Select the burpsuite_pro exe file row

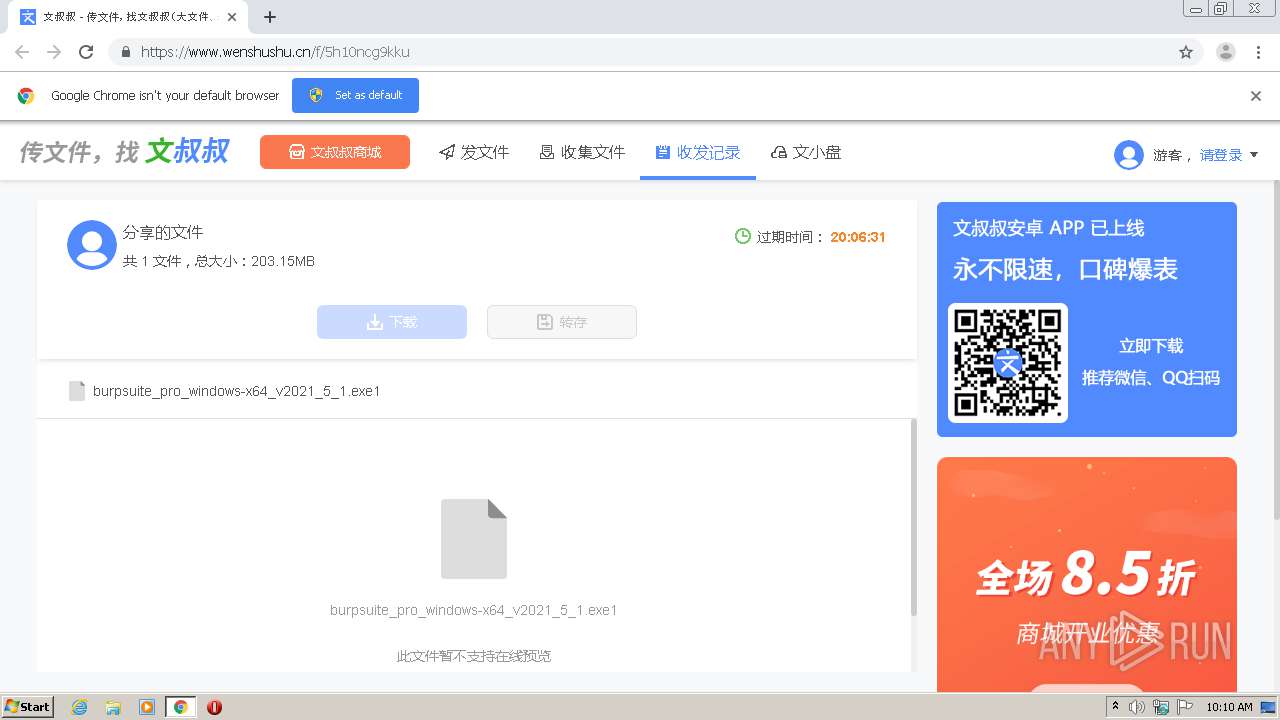[x=477, y=391]
